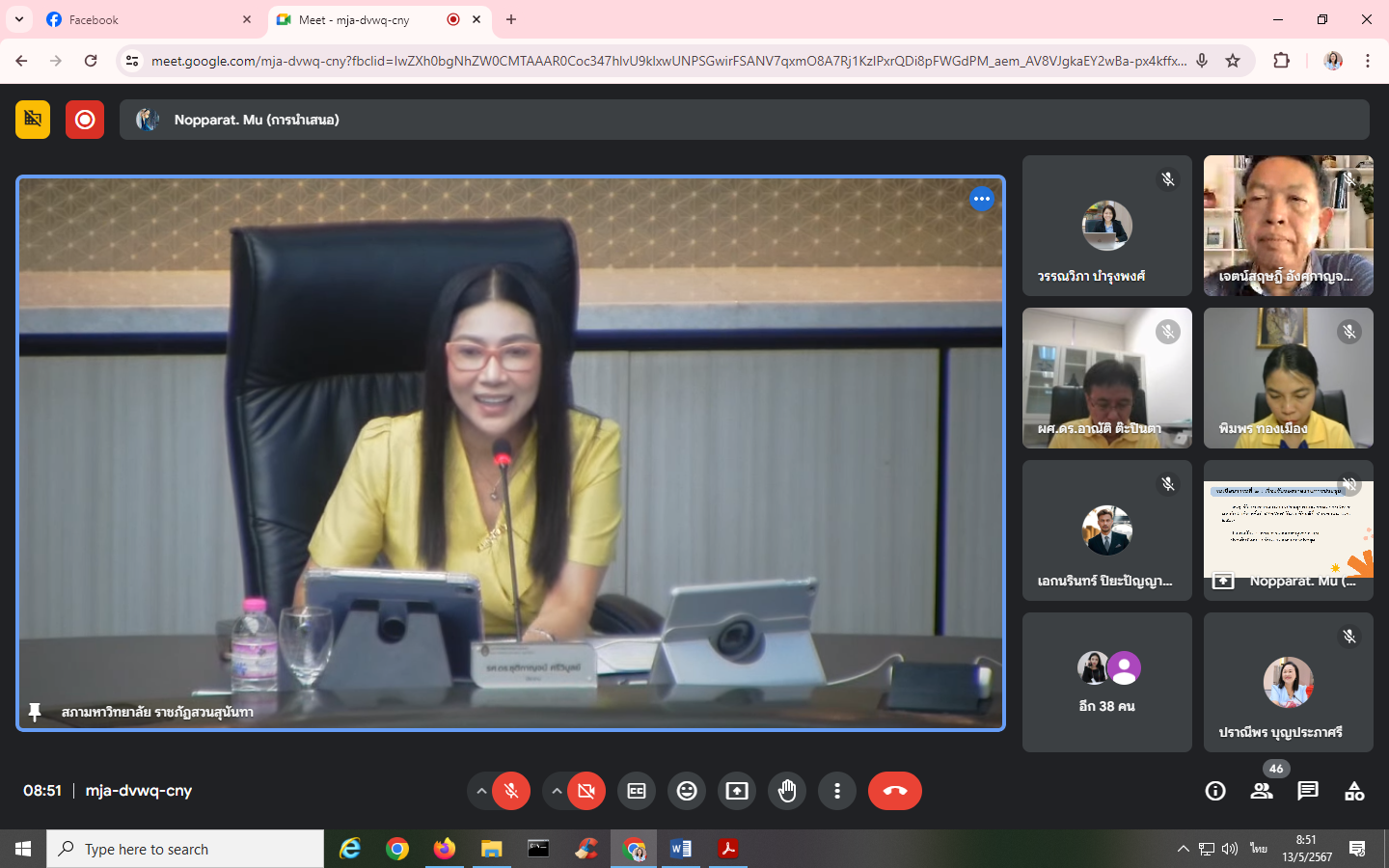Unmute the microphone
Screen dimensions: 1389x868
tap(511, 791)
